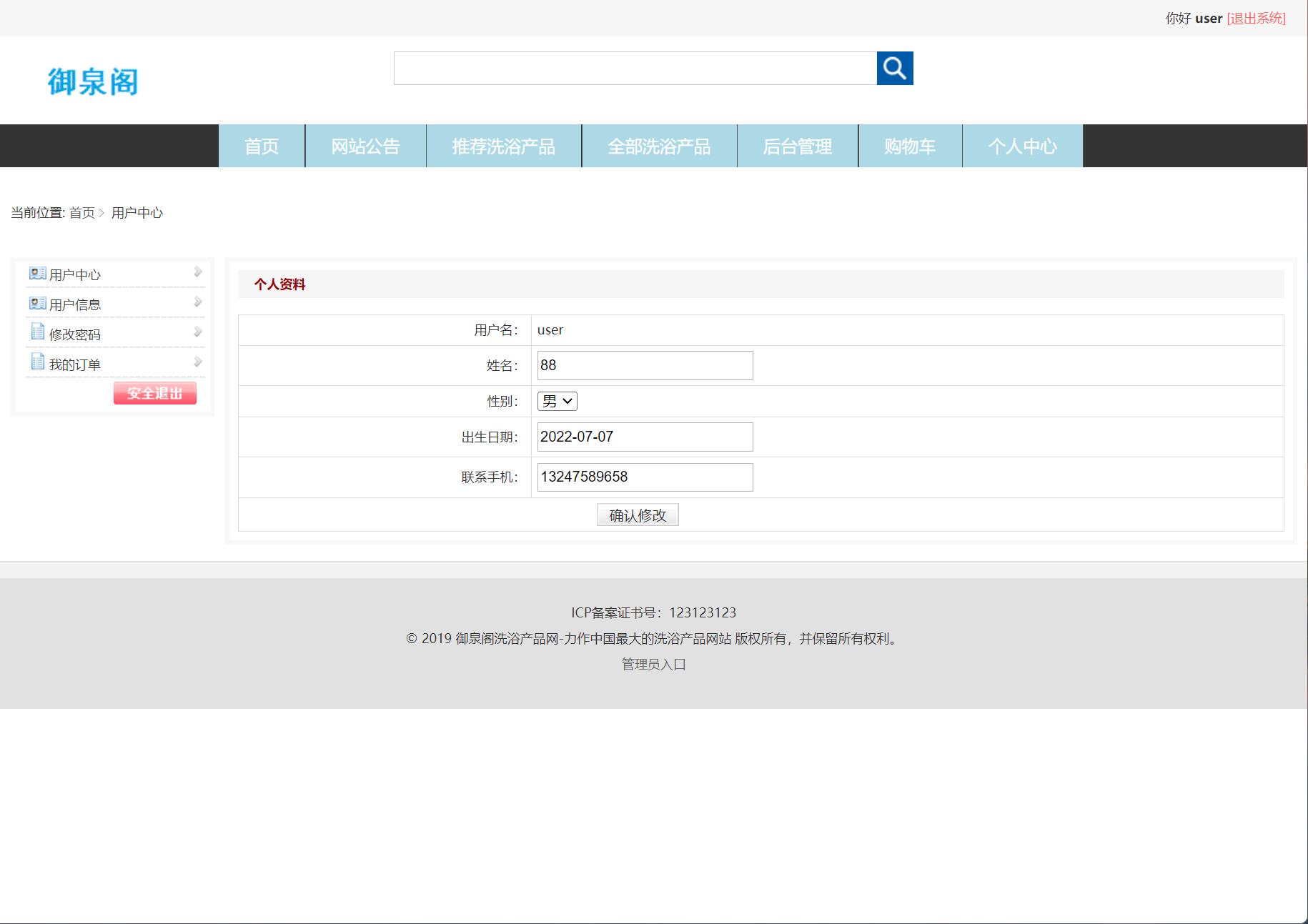Click the arrow beside 用户中心 sidebar item
Image resolution: width=1308 pixels, height=924 pixels.
click(x=198, y=272)
